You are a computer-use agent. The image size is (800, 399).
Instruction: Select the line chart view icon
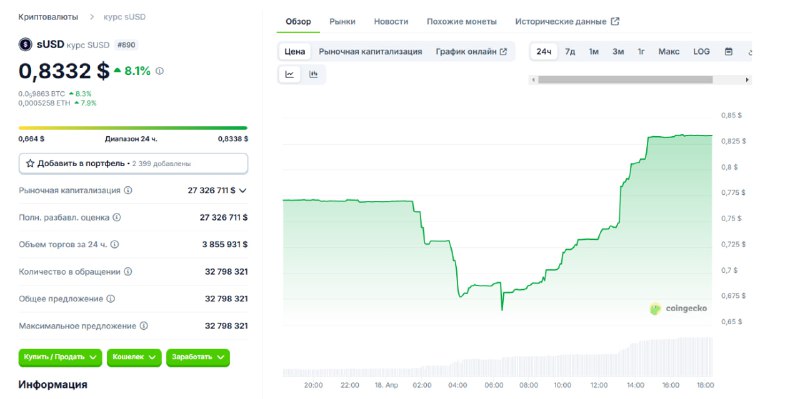(x=290, y=74)
